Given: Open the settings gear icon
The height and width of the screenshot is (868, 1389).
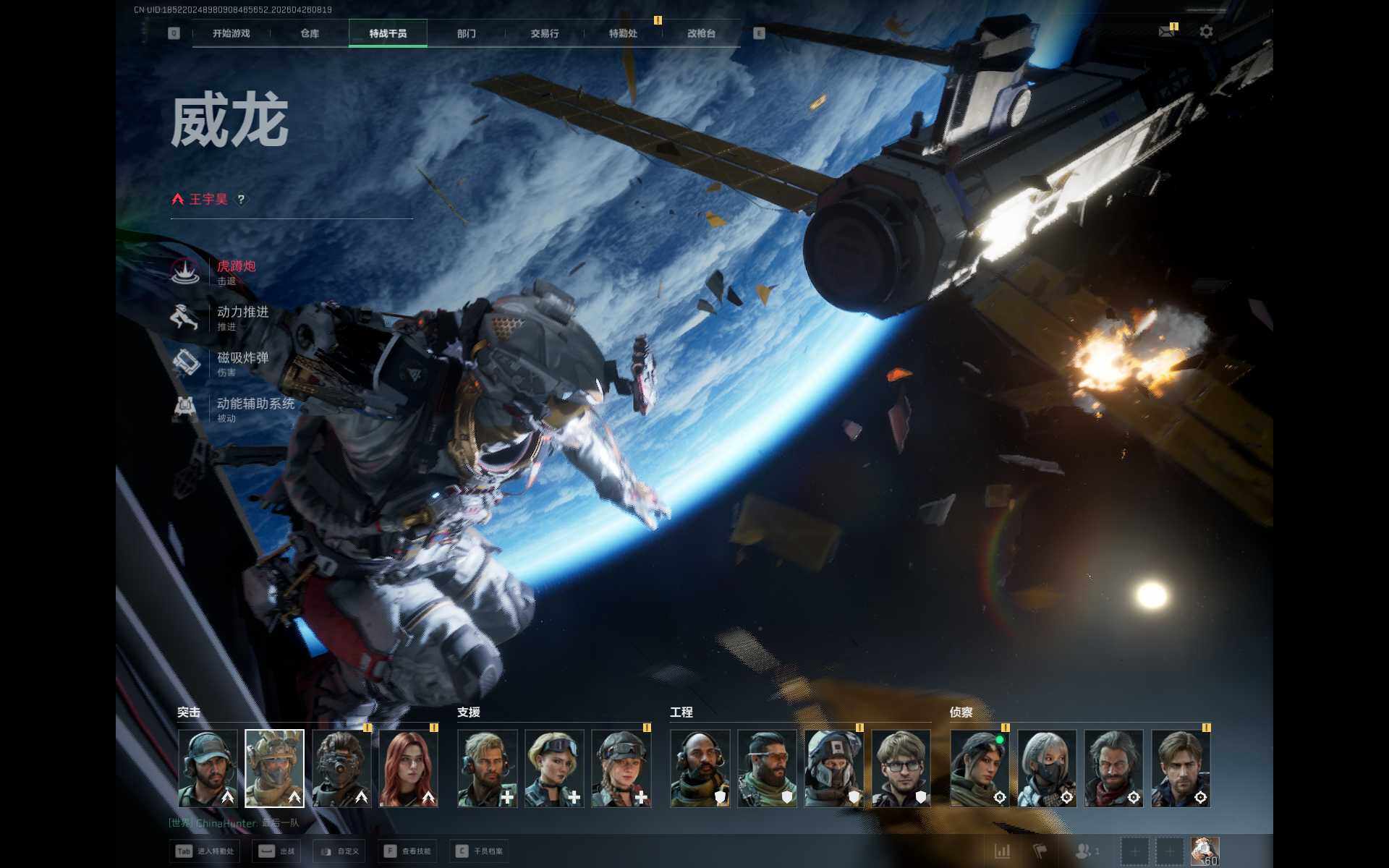Looking at the screenshot, I should pos(1206,32).
